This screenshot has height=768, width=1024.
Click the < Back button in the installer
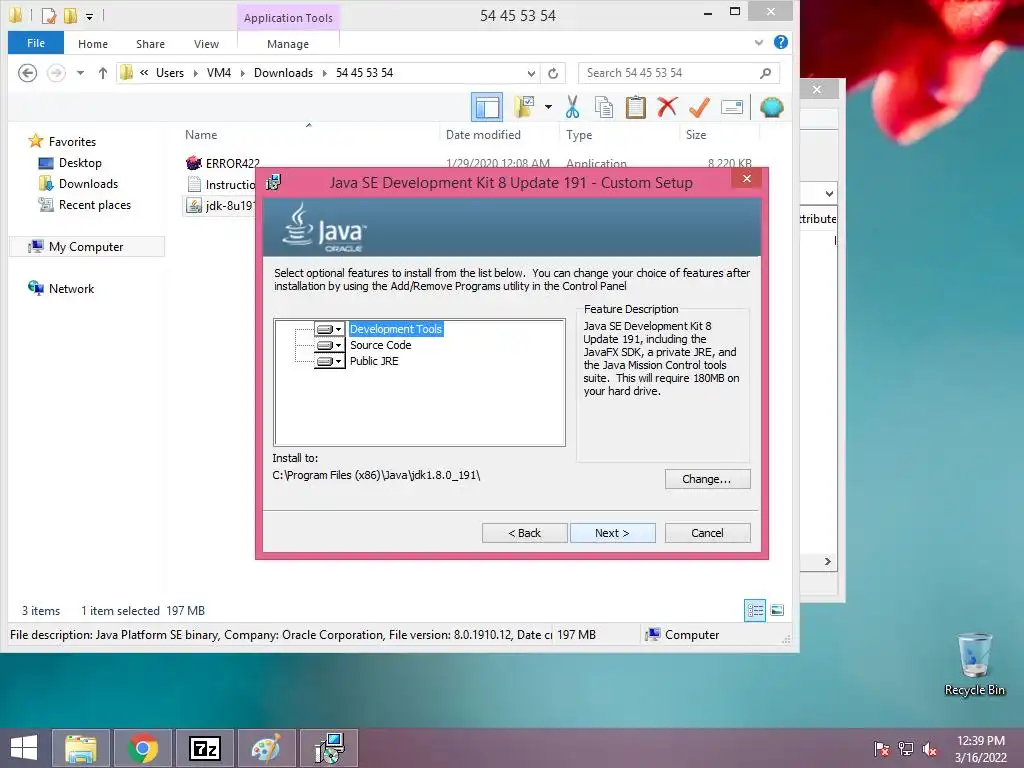(x=524, y=533)
